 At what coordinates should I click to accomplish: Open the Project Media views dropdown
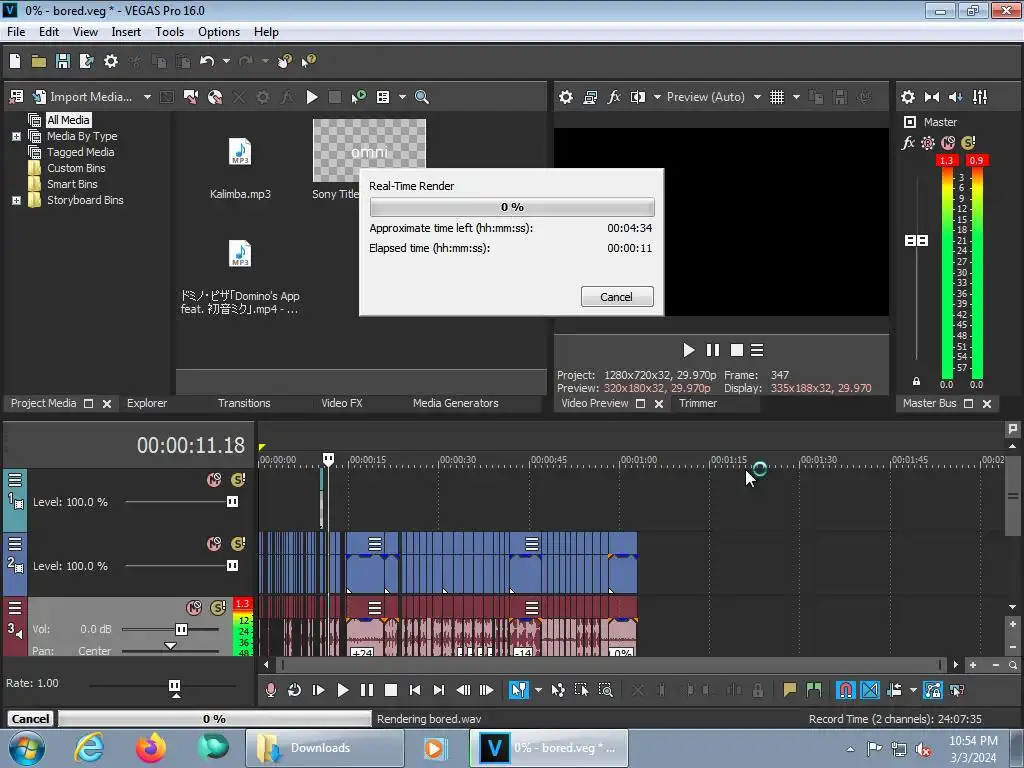[402, 97]
